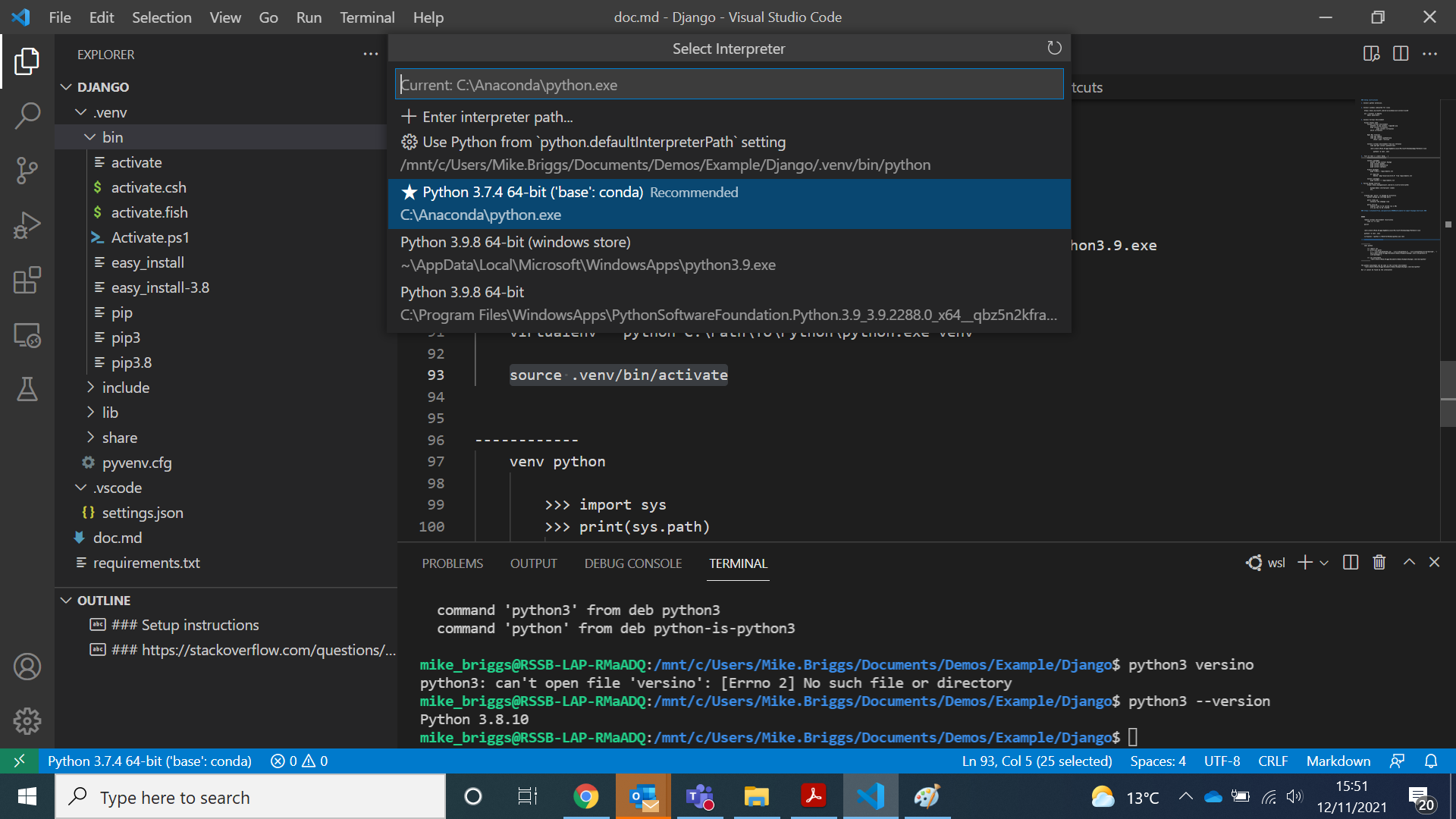Open the wsl terminal profile dropdown

[x=1324, y=562]
